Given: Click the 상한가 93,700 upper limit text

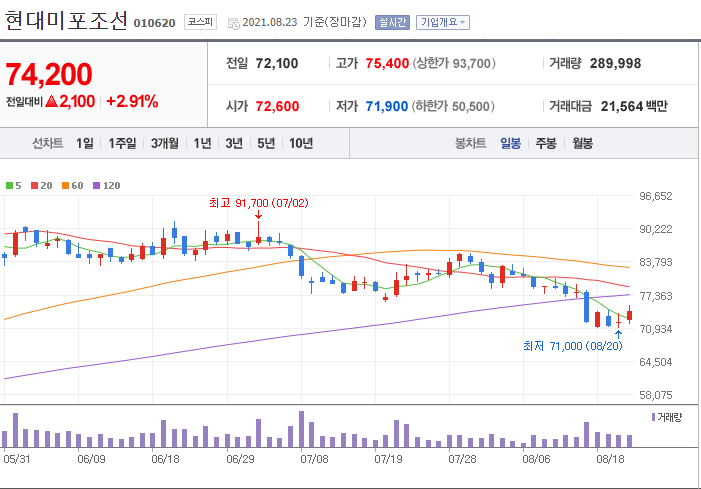Looking at the screenshot, I should point(454,63).
